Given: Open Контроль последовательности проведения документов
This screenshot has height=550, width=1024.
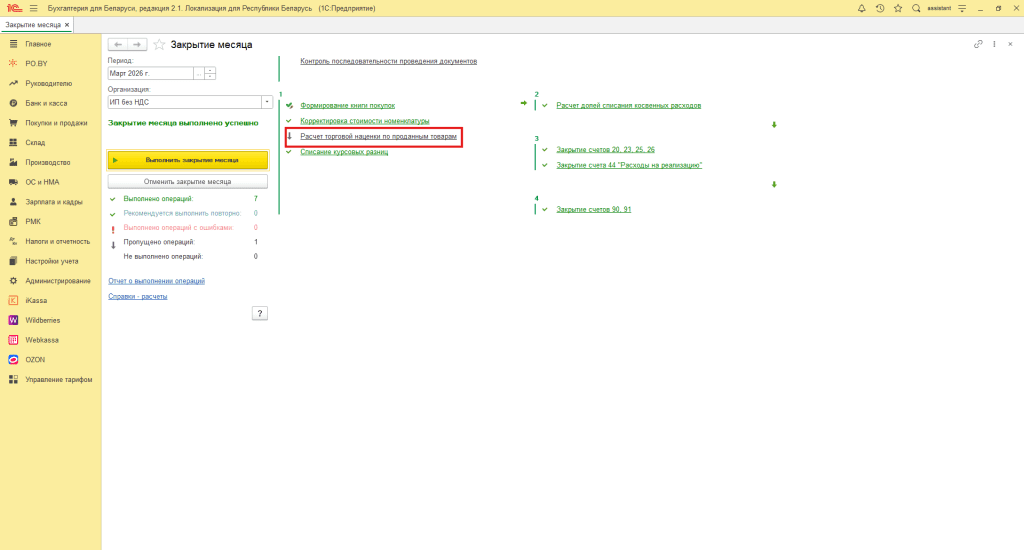Looking at the screenshot, I should [x=389, y=61].
